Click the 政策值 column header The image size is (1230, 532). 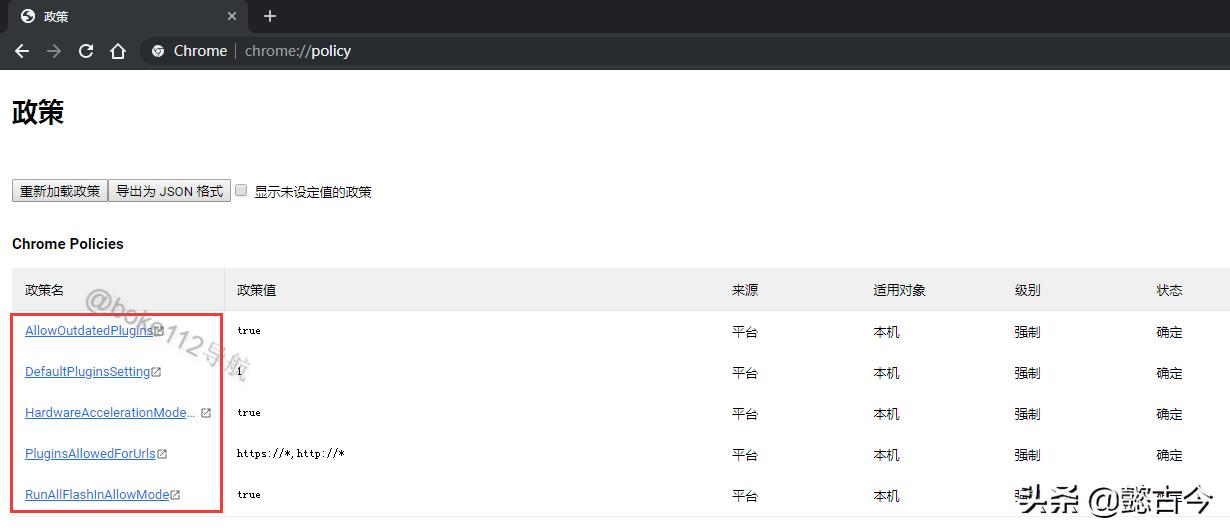tap(256, 290)
